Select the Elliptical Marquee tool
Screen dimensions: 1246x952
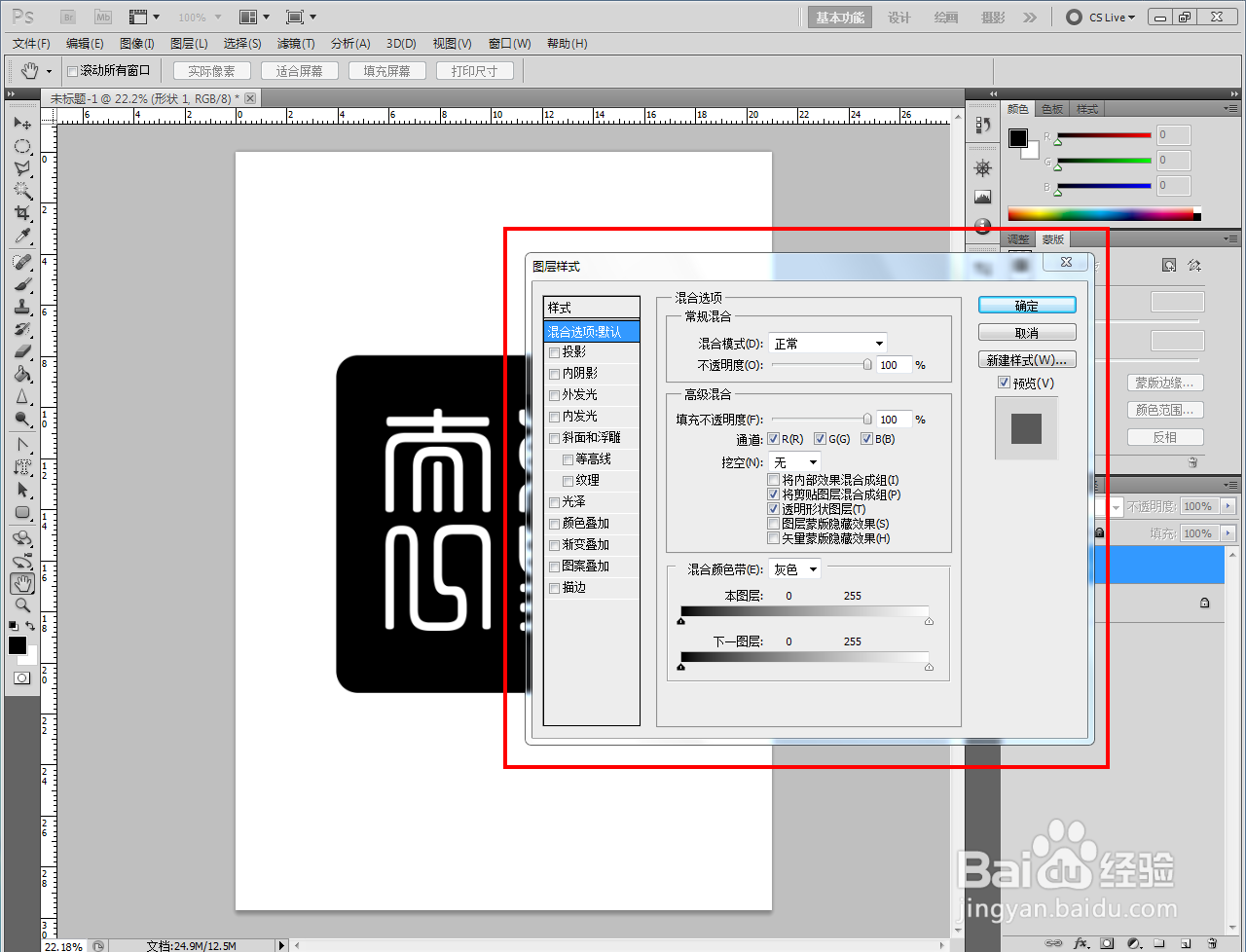[22, 146]
